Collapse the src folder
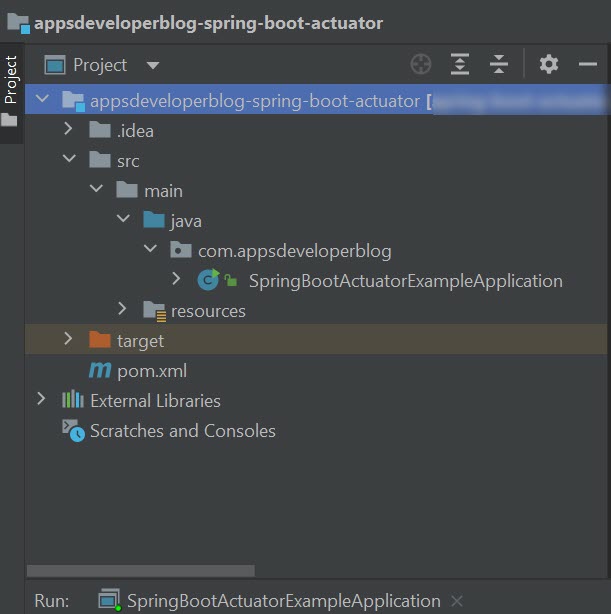Screen dimensions: 611x614 [68, 160]
